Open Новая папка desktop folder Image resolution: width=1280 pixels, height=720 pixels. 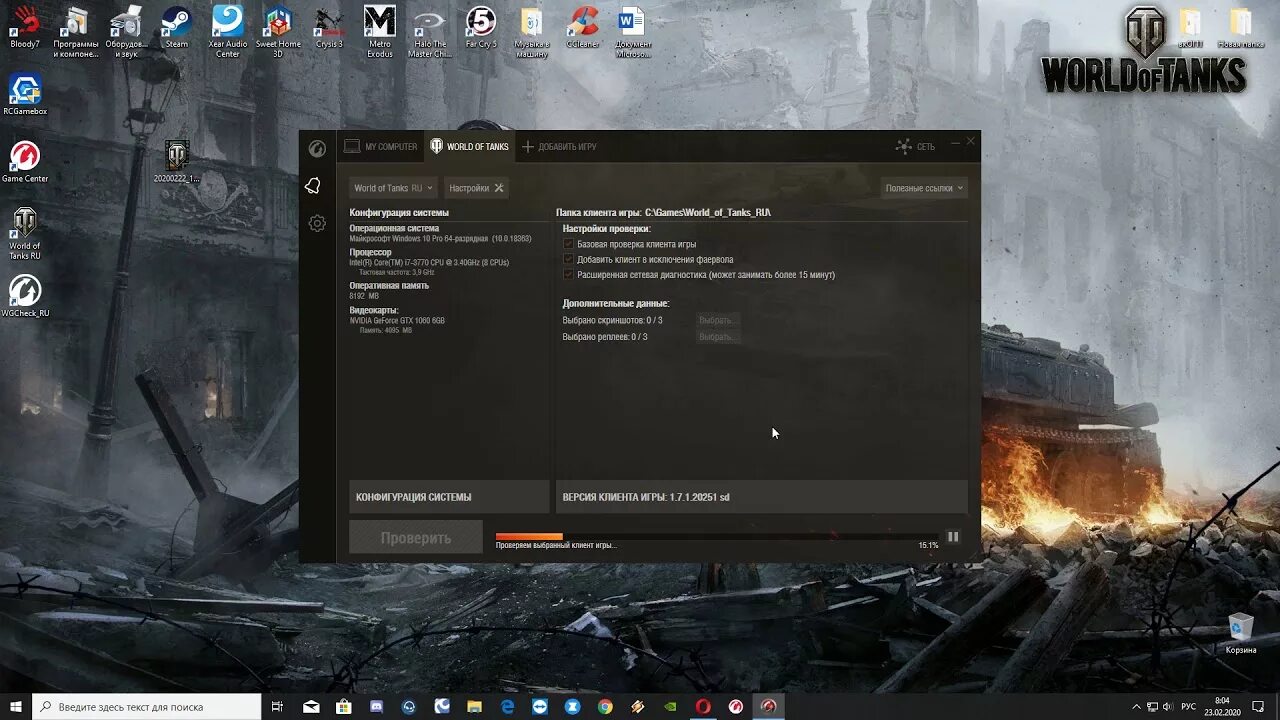[1241, 27]
